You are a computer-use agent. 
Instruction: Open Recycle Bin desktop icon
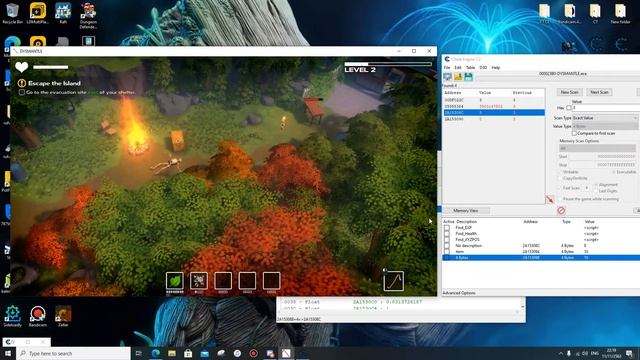coord(13,13)
